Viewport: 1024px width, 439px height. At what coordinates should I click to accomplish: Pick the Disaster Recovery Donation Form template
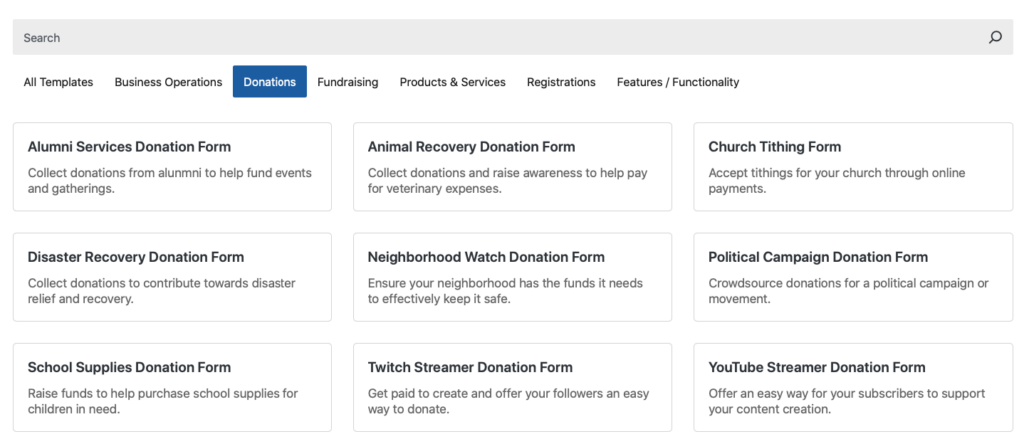(172, 277)
